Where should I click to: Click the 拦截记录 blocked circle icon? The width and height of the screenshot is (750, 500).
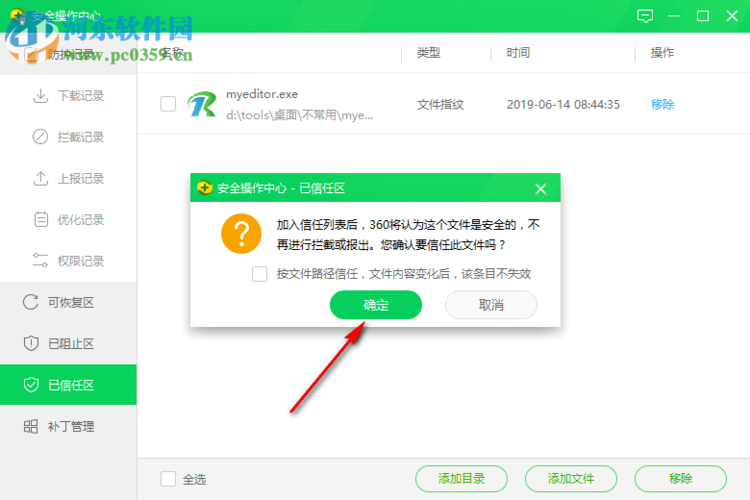pyautogui.click(x=40, y=137)
